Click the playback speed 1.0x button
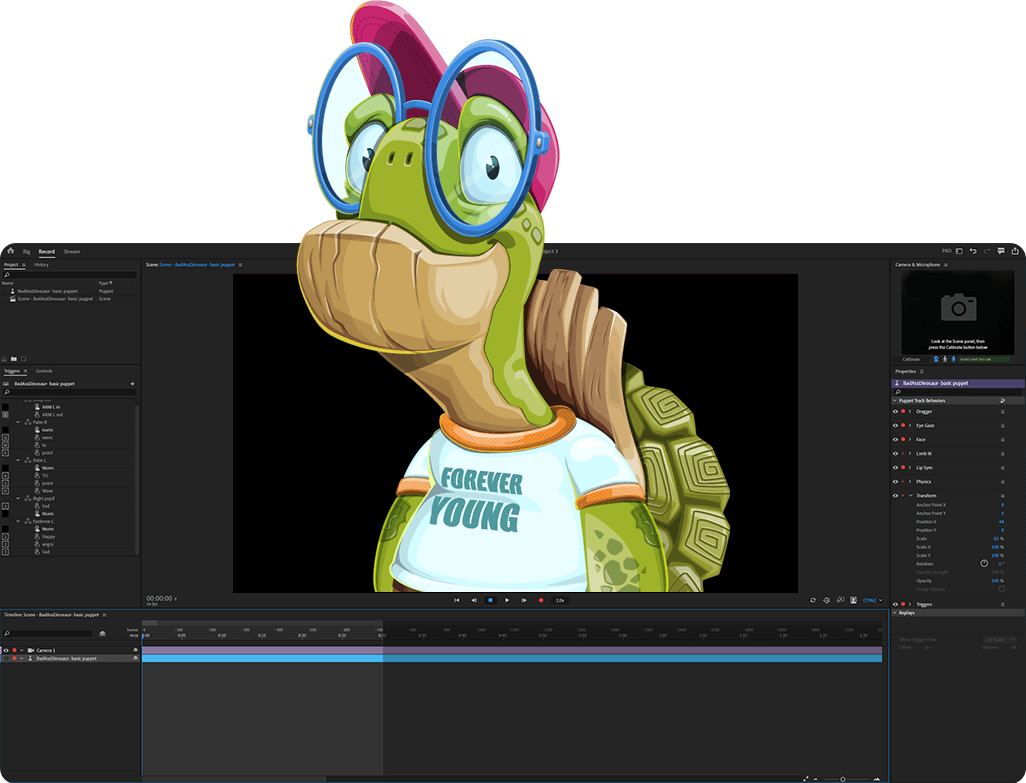The height and width of the screenshot is (783, 1026). click(560, 600)
